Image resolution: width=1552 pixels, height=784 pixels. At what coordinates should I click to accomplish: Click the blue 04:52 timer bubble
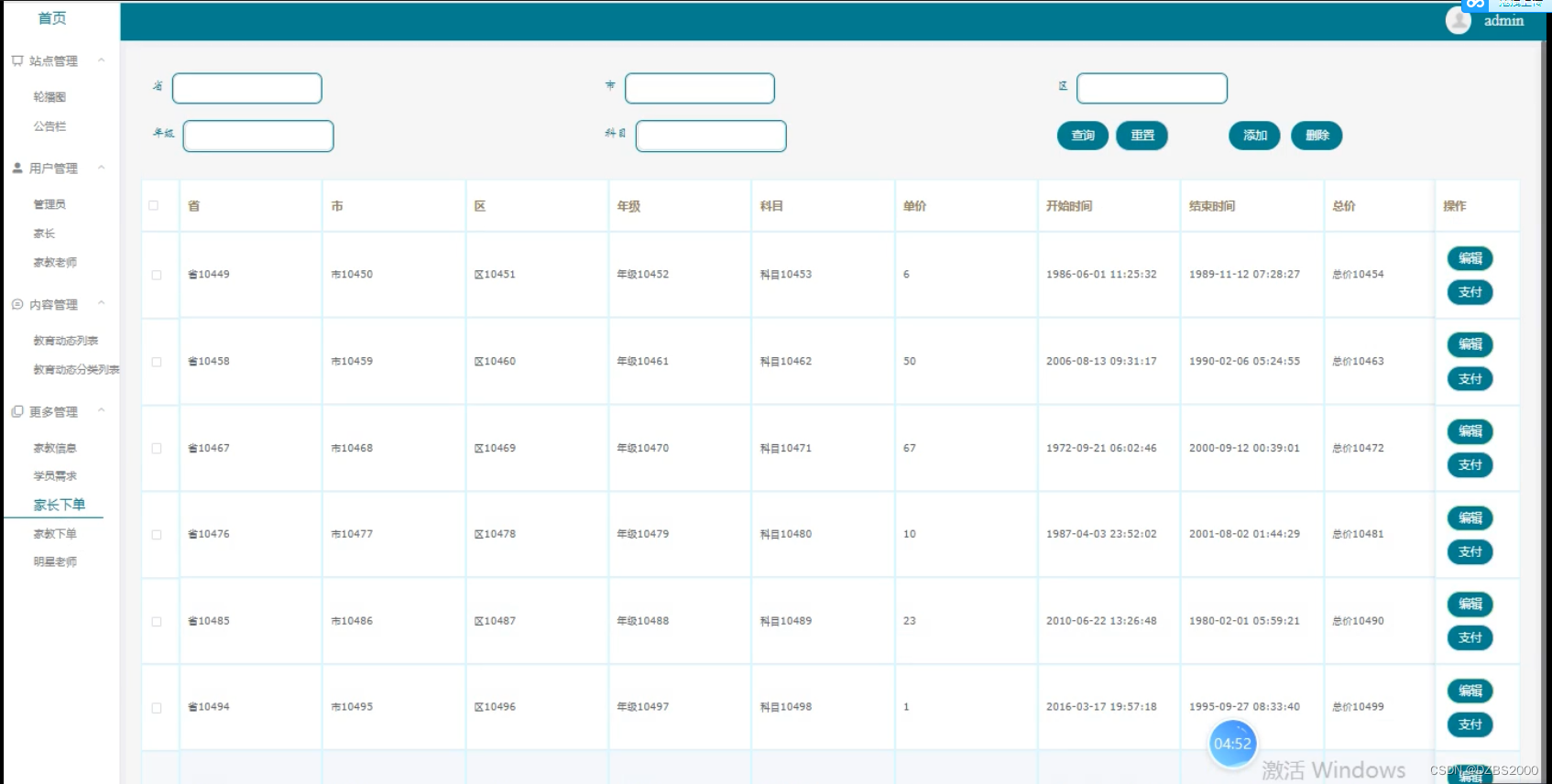[1232, 744]
